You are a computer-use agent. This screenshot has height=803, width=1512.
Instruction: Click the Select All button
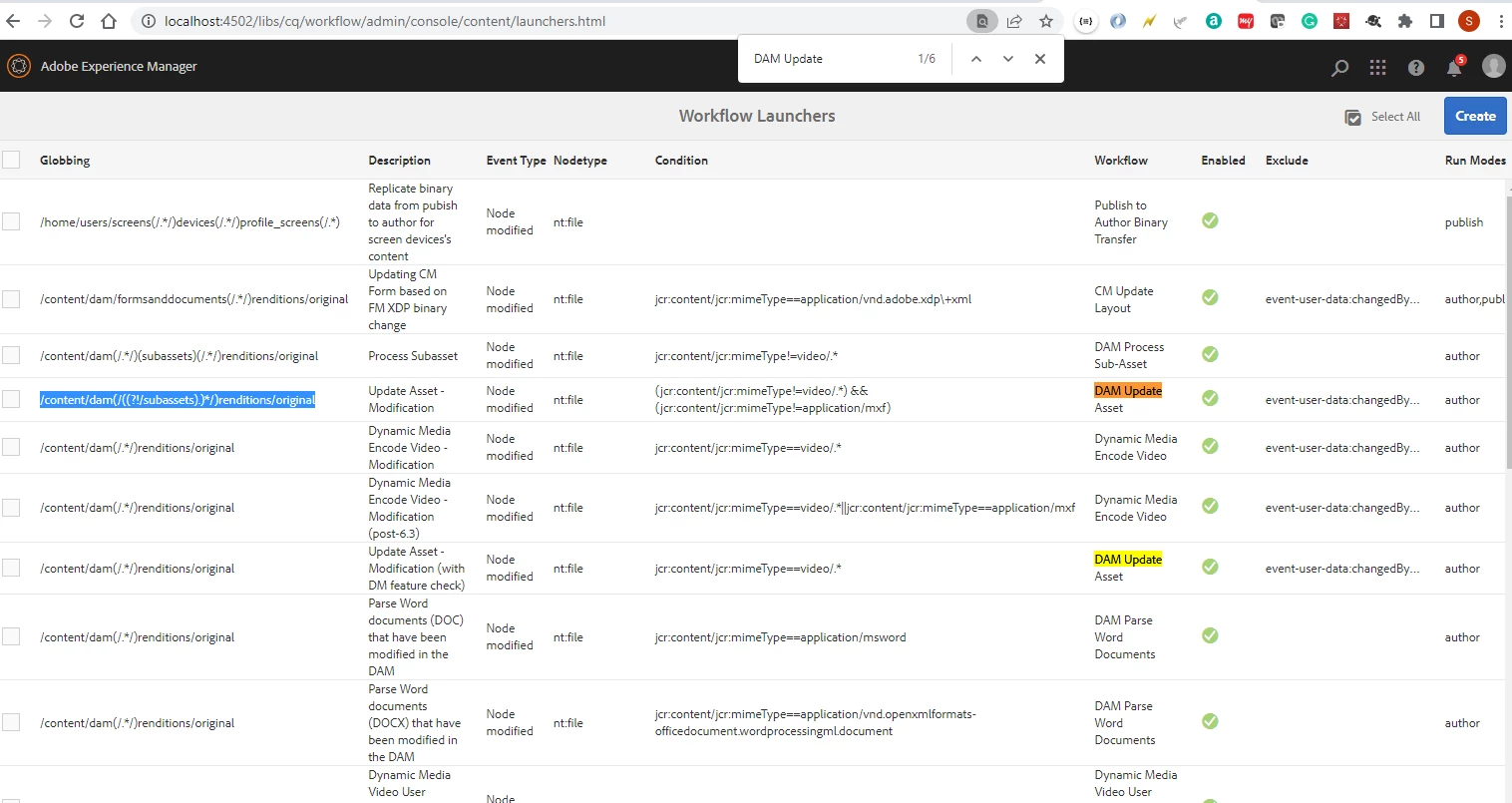point(1382,117)
